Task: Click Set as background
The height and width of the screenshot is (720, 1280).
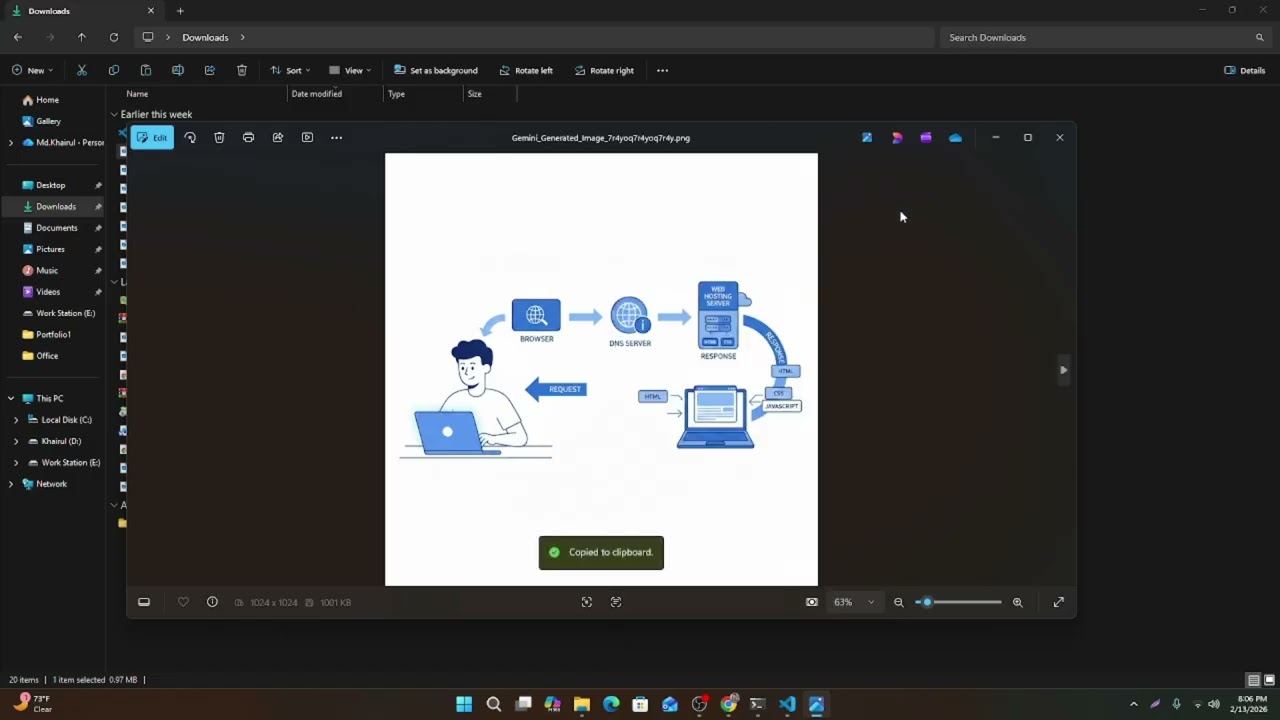Action: 436,70
